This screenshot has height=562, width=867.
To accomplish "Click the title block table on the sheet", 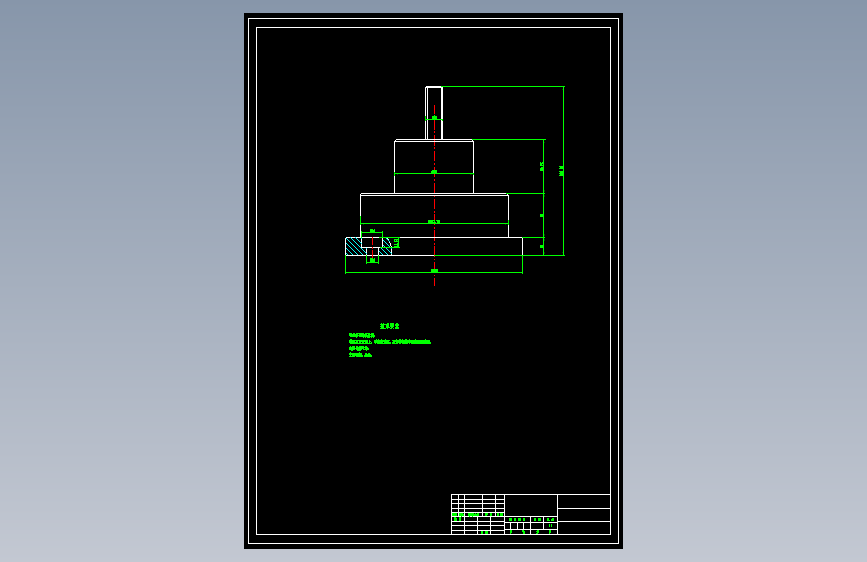I will 531,514.
